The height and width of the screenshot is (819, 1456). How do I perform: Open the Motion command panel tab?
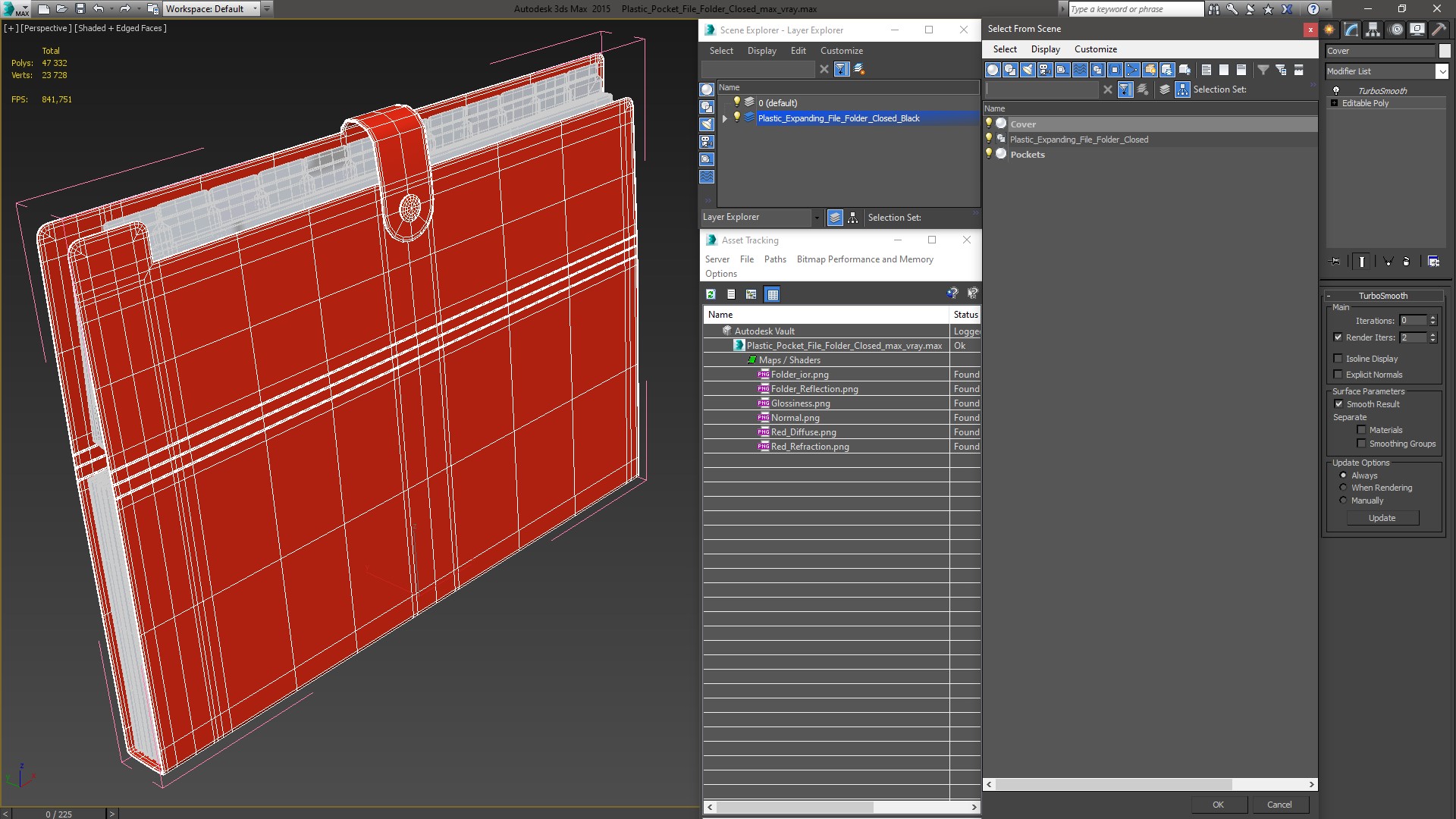[x=1395, y=30]
